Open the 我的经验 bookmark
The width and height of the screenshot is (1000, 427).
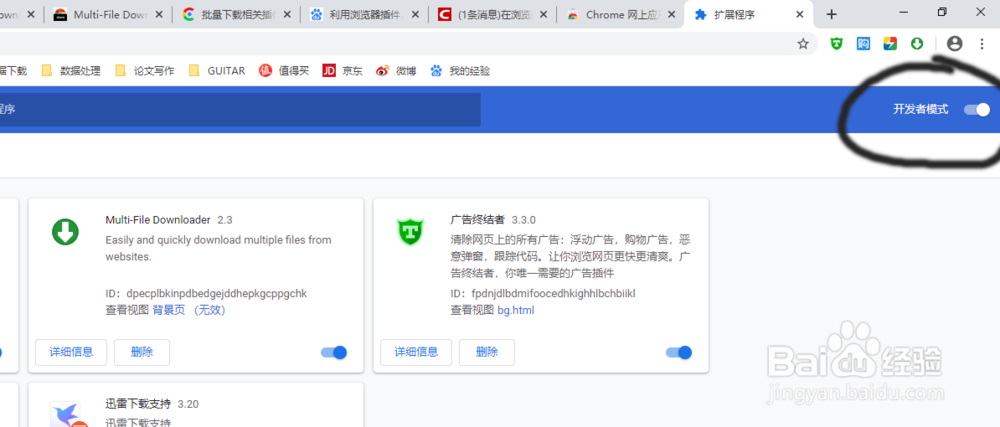click(x=460, y=71)
